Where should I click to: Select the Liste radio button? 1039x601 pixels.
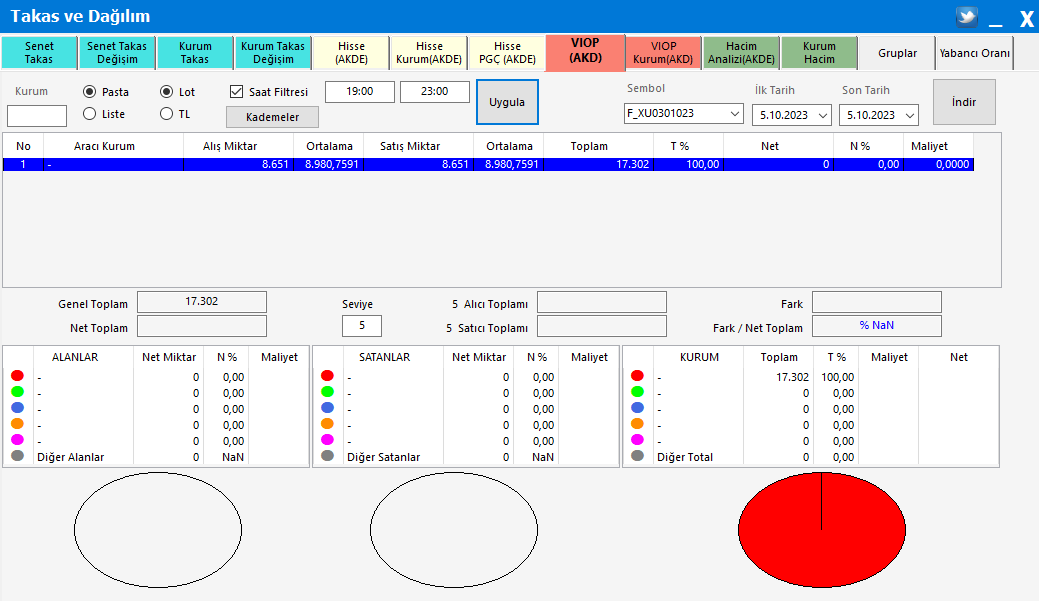pyautogui.click(x=89, y=114)
